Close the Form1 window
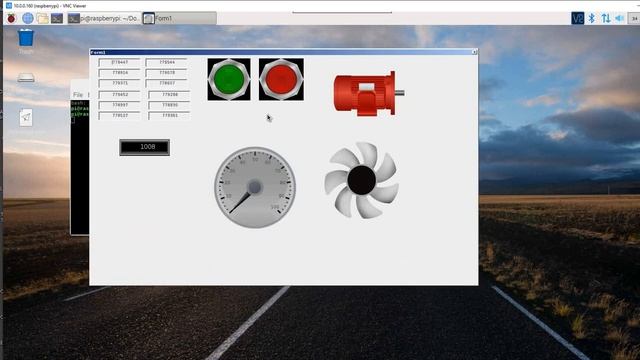Viewport: 640px width, 360px height. coord(474,52)
